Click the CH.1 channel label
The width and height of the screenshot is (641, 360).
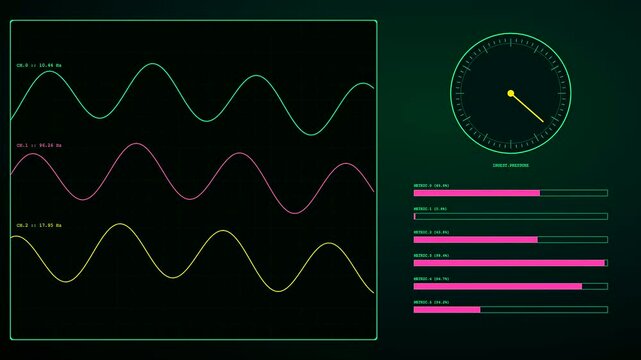[39, 145]
